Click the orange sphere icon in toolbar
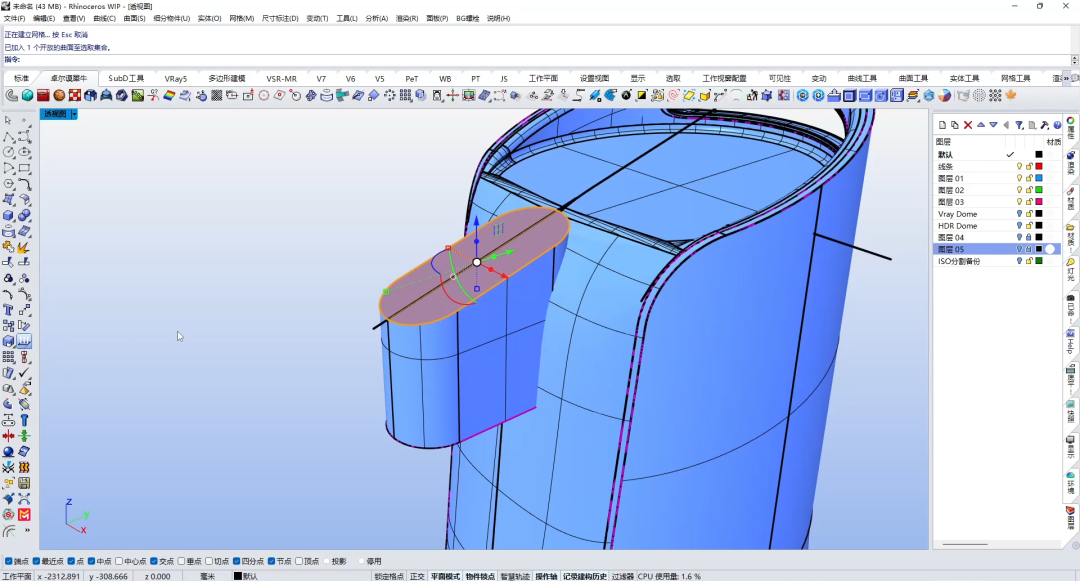The width and height of the screenshot is (1080, 581). pyautogui.click(x=59, y=95)
